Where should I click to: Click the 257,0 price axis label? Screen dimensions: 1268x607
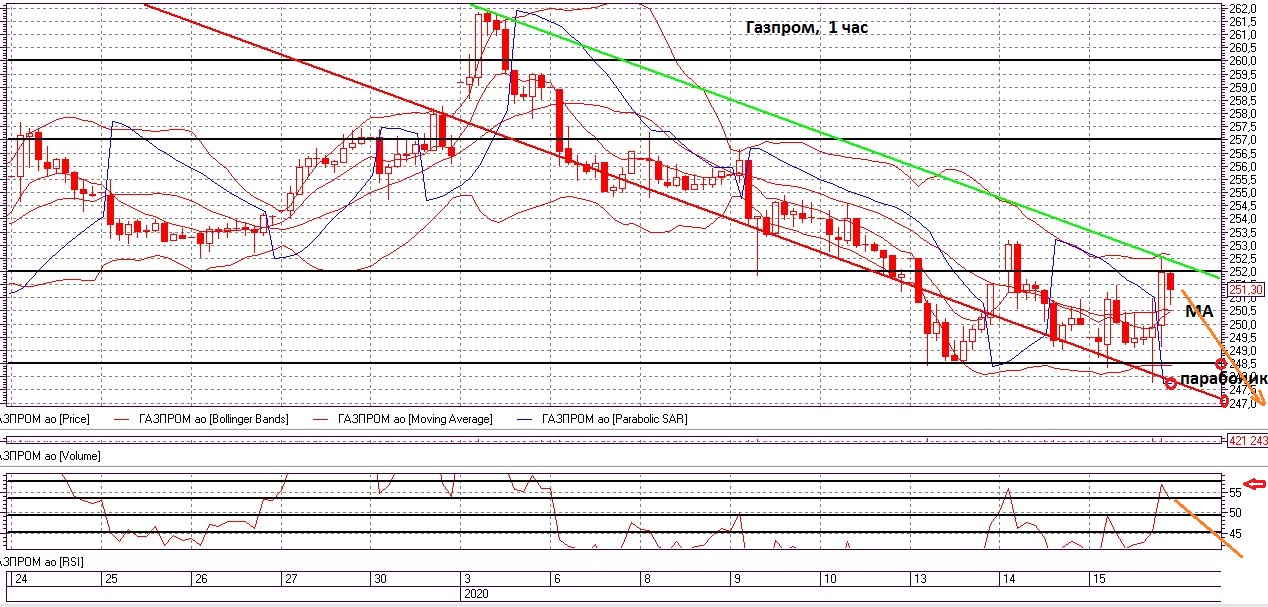1242,140
